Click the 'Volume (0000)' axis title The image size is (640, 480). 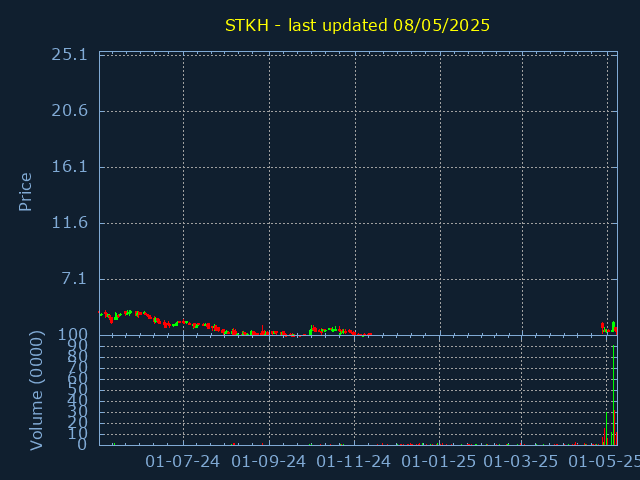pos(36,391)
